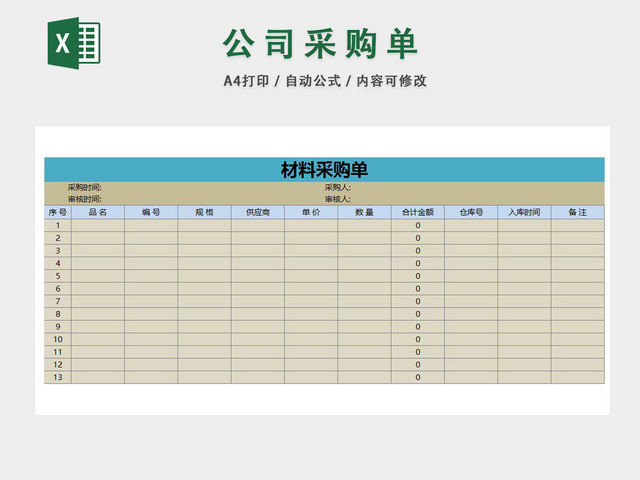Select the 供应商 column header
This screenshot has width=640, height=480.
[x=258, y=212]
